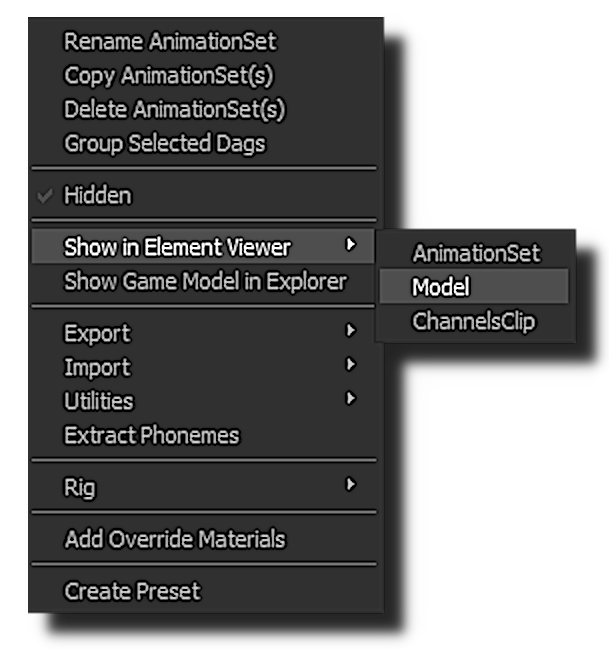Open Show in Element Viewer submenu
The image size is (609, 649).
coord(178,247)
